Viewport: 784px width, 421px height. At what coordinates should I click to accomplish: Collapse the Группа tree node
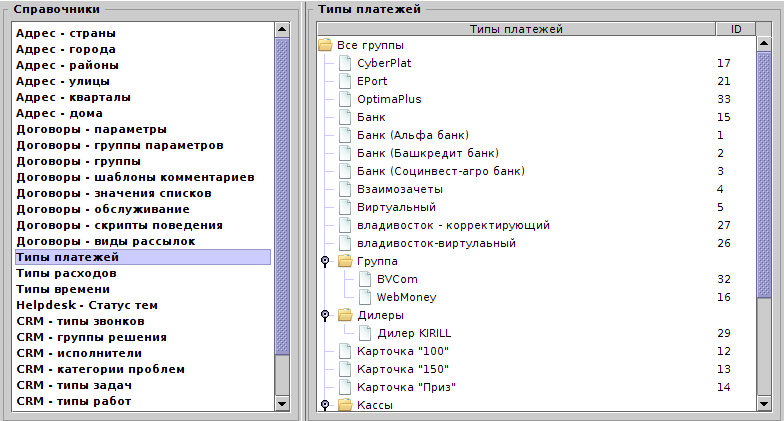[325, 261]
